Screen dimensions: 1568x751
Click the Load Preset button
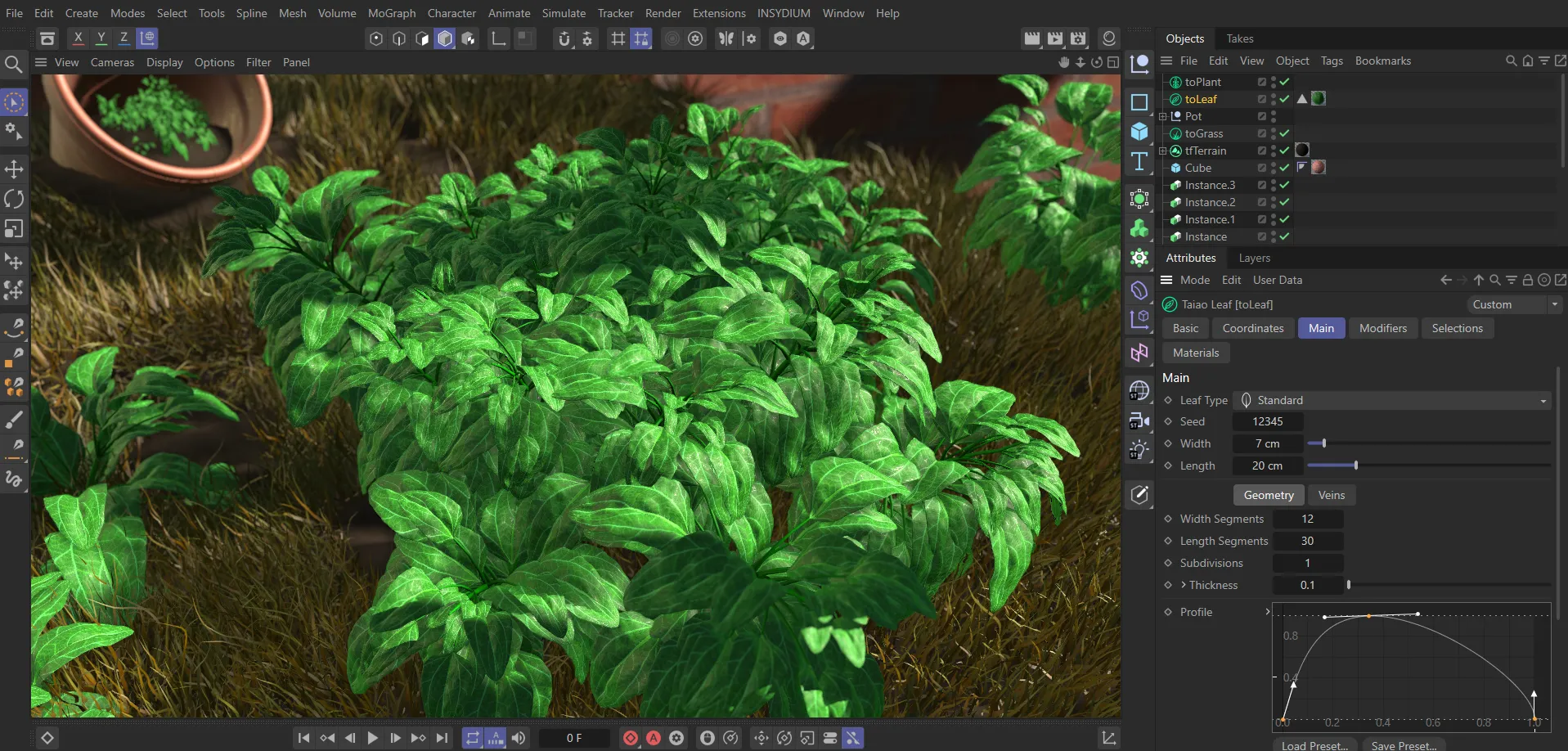tap(1314, 745)
